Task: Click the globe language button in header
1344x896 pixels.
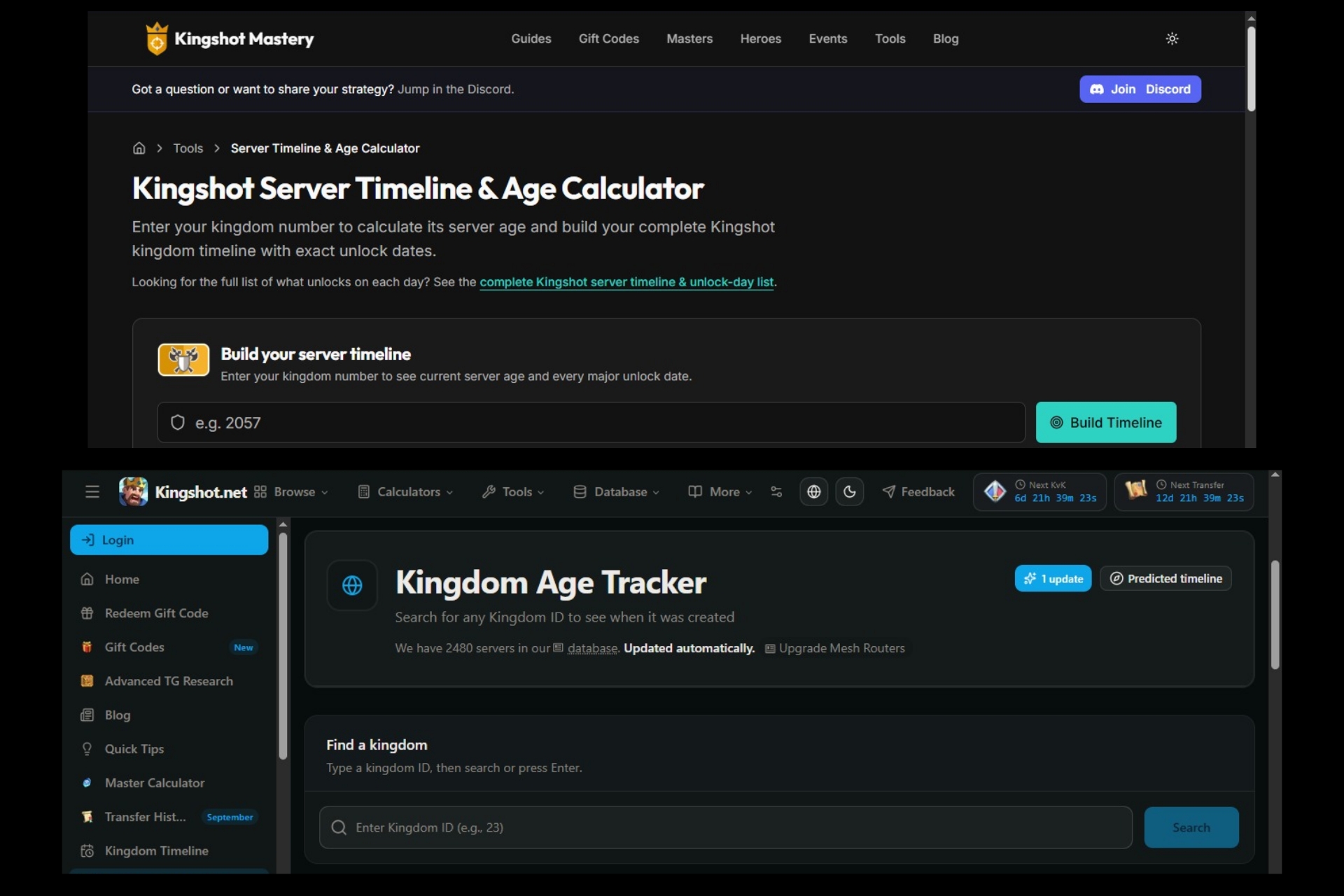Action: pos(813,491)
